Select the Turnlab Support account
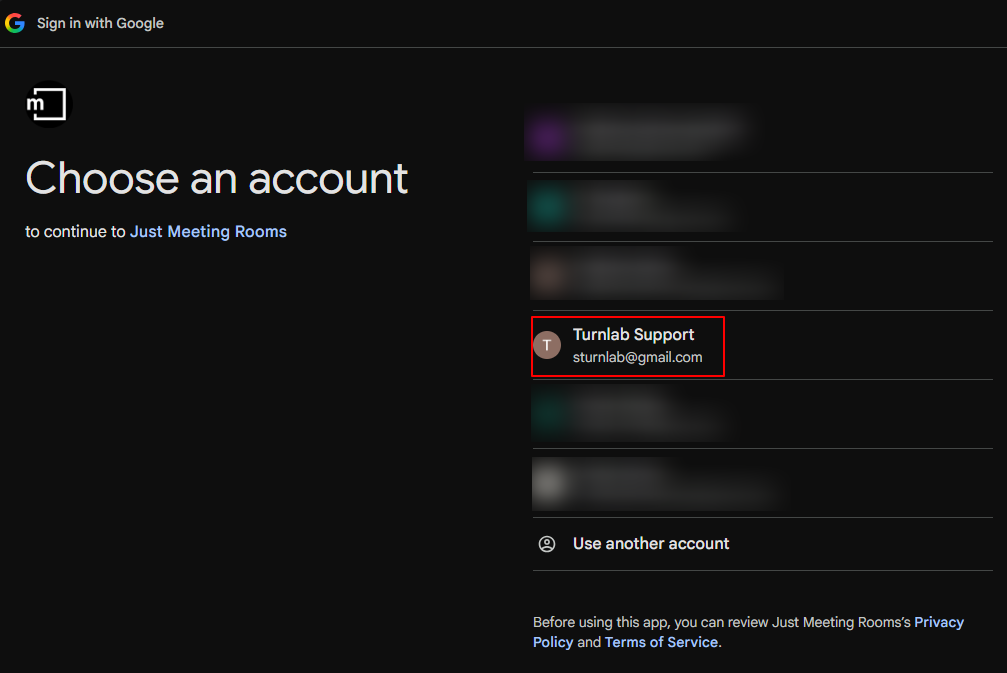The height and width of the screenshot is (673, 1007). (x=762, y=345)
